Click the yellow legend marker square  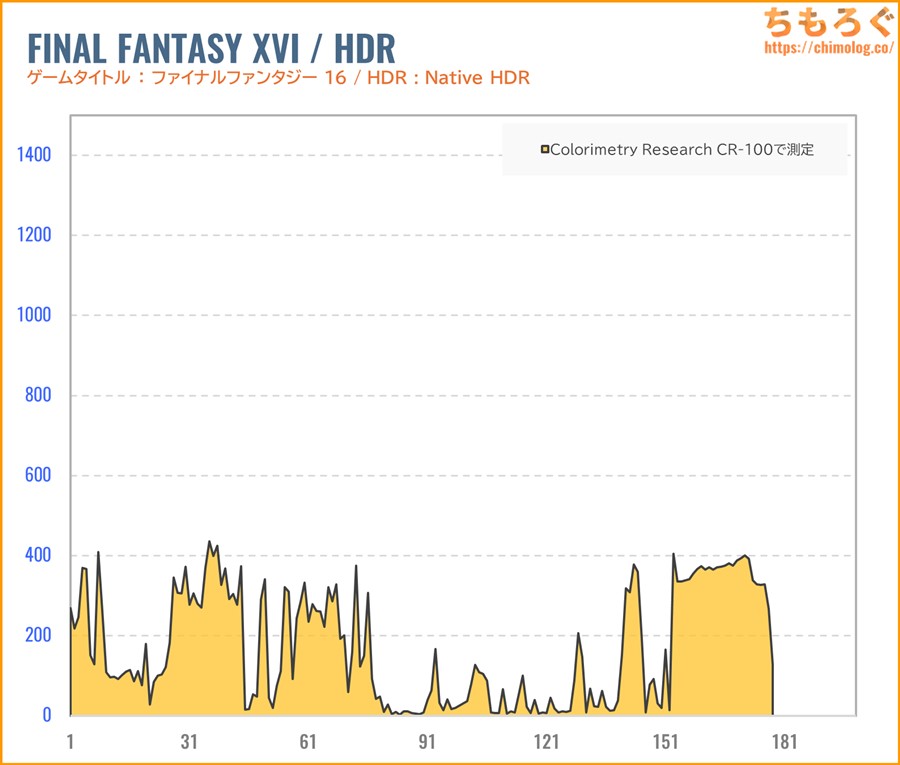click(545, 150)
